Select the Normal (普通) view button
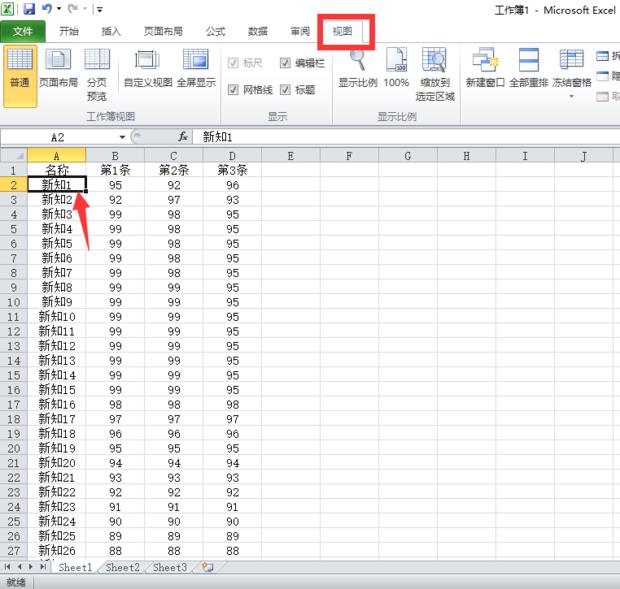 tap(20, 76)
